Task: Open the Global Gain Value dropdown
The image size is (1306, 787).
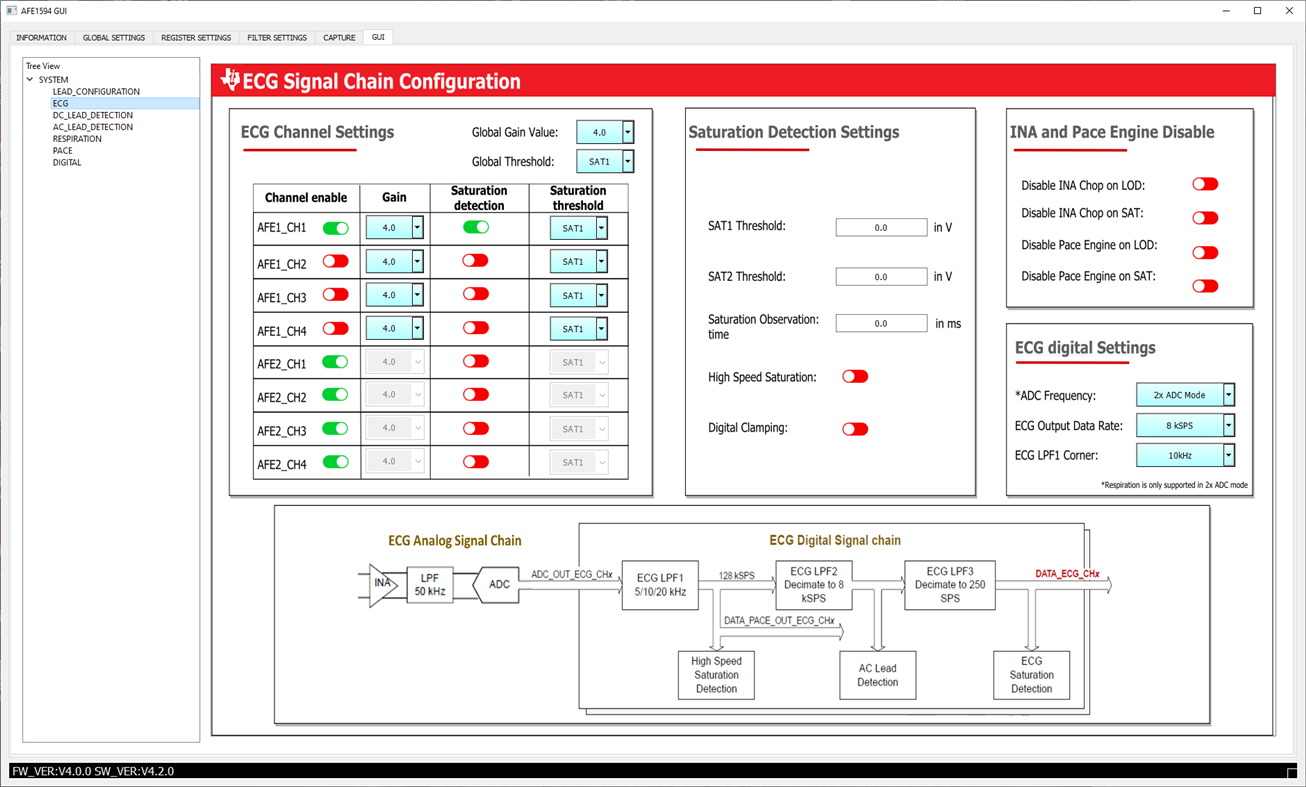Action: [x=605, y=132]
